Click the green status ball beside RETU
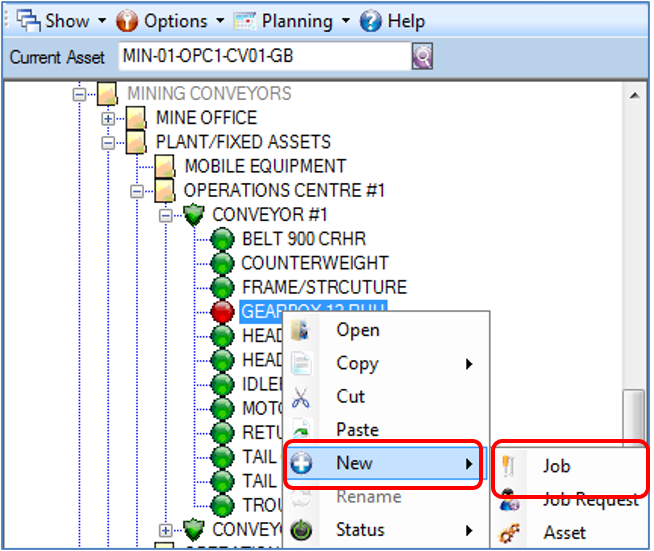This screenshot has width=654, height=551. [222, 433]
